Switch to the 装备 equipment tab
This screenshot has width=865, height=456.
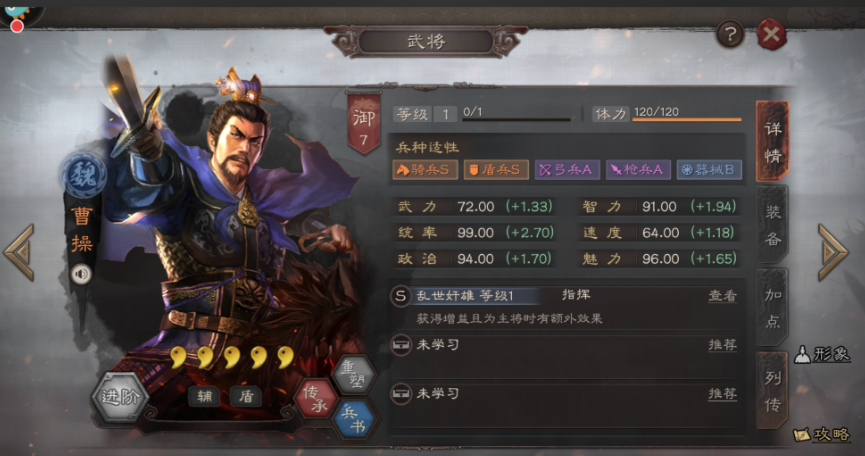pyautogui.click(x=772, y=225)
